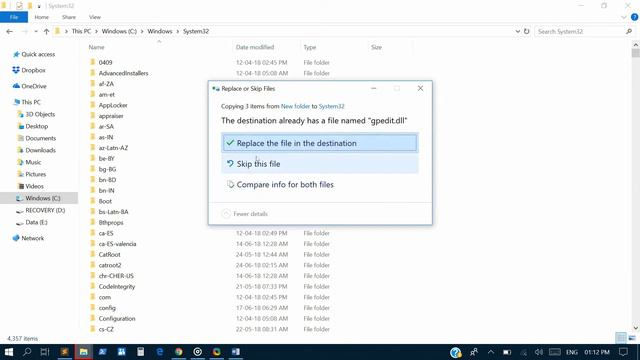Open Quick access in navigation pane
The width and height of the screenshot is (640, 360).
(x=38, y=54)
